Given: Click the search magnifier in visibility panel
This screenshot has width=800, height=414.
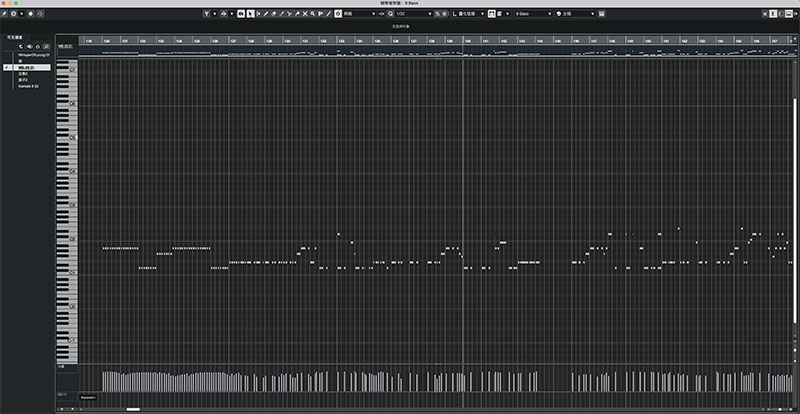Looking at the screenshot, I should (46, 46).
